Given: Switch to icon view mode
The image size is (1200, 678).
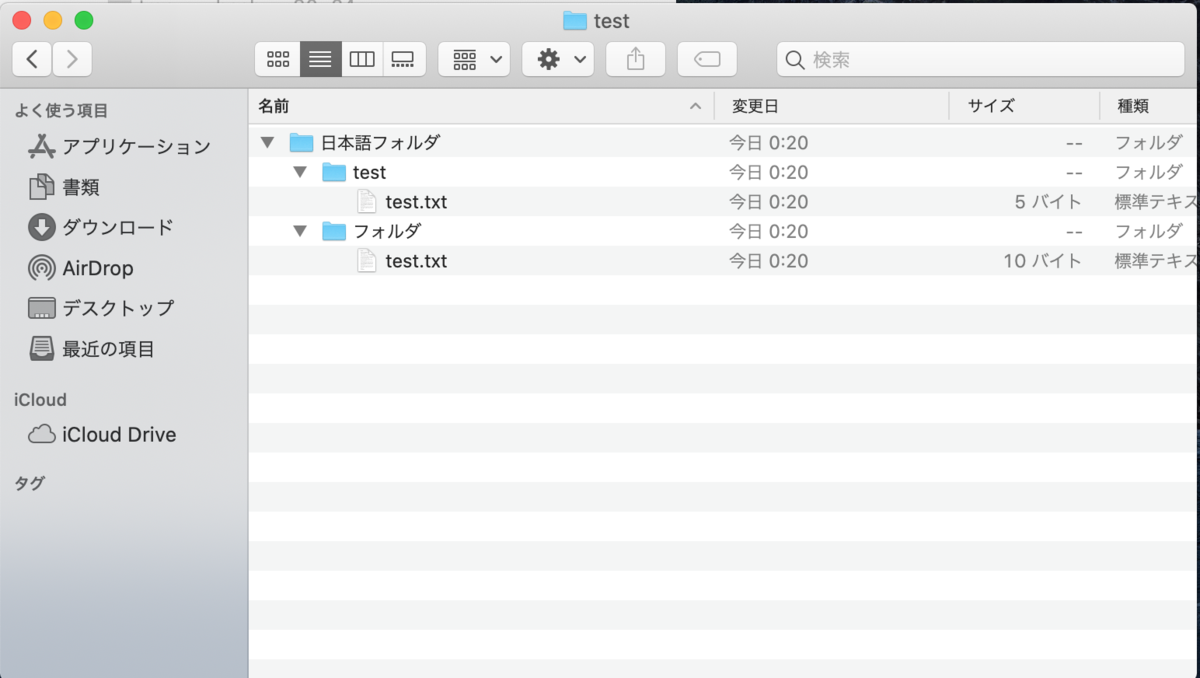Looking at the screenshot, I should tap(278, 58).
